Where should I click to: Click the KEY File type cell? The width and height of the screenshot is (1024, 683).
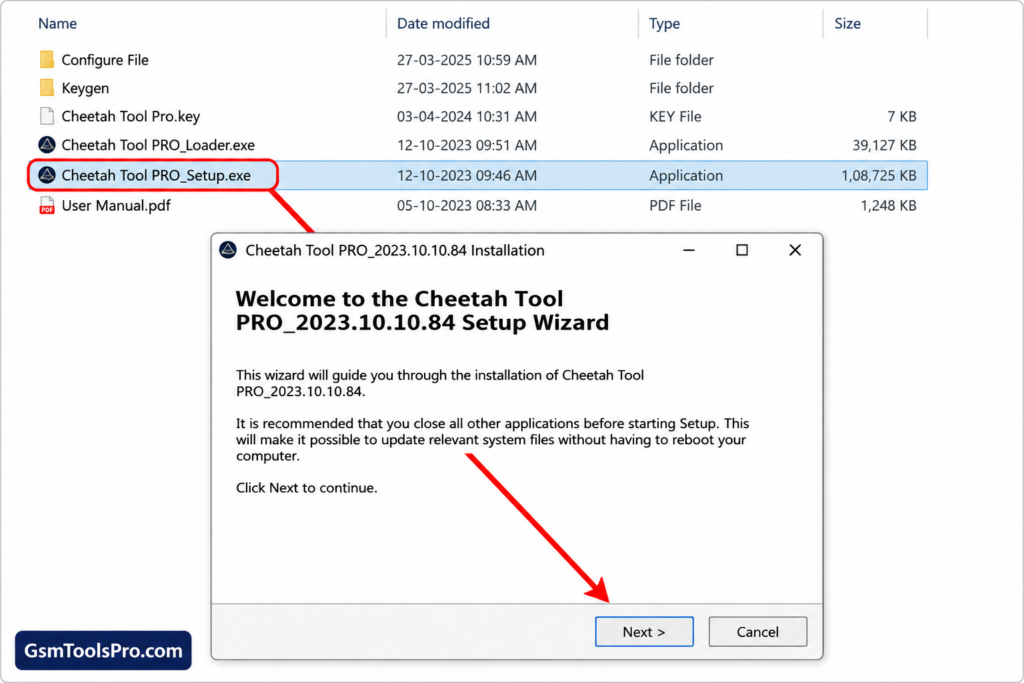675,116
